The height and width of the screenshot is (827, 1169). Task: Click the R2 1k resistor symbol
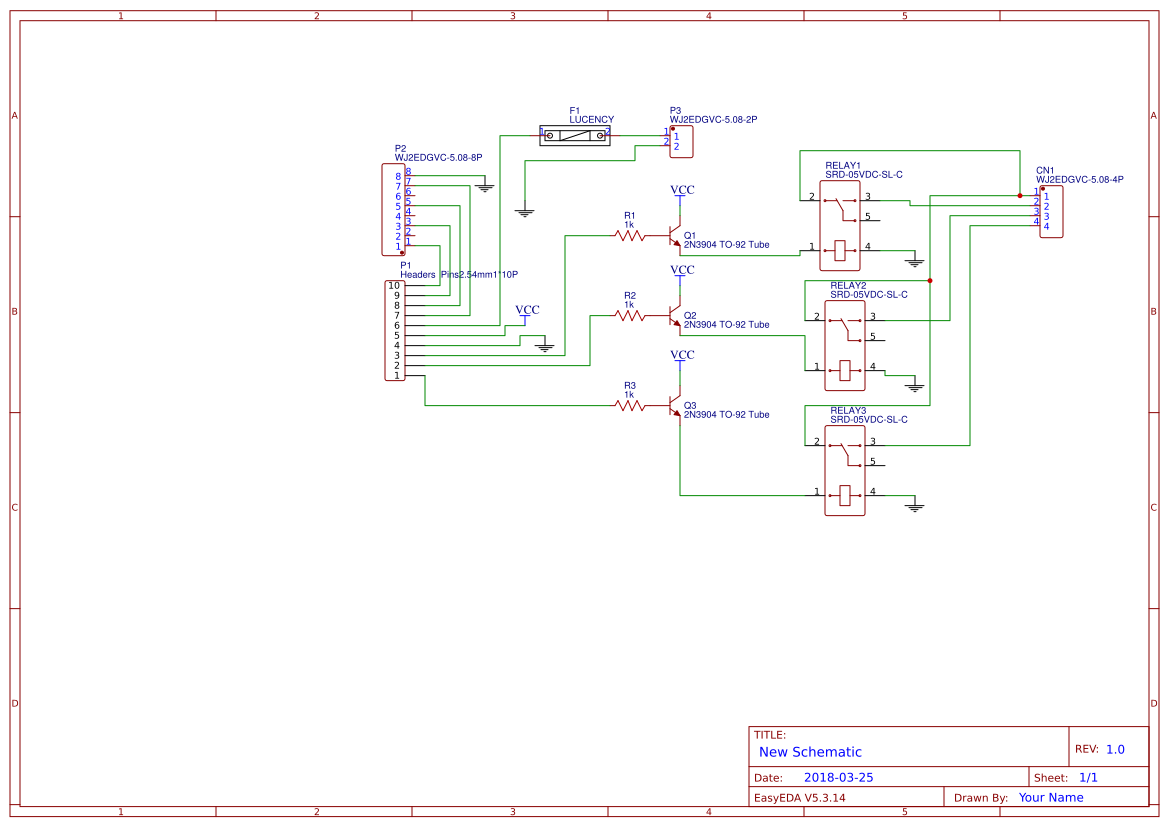[x=630, y=315]
